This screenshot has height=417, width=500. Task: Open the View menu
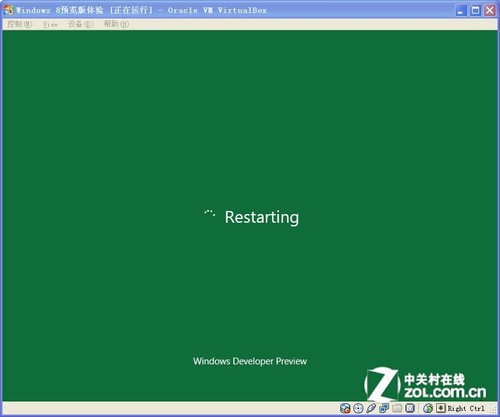click(50, 24)
